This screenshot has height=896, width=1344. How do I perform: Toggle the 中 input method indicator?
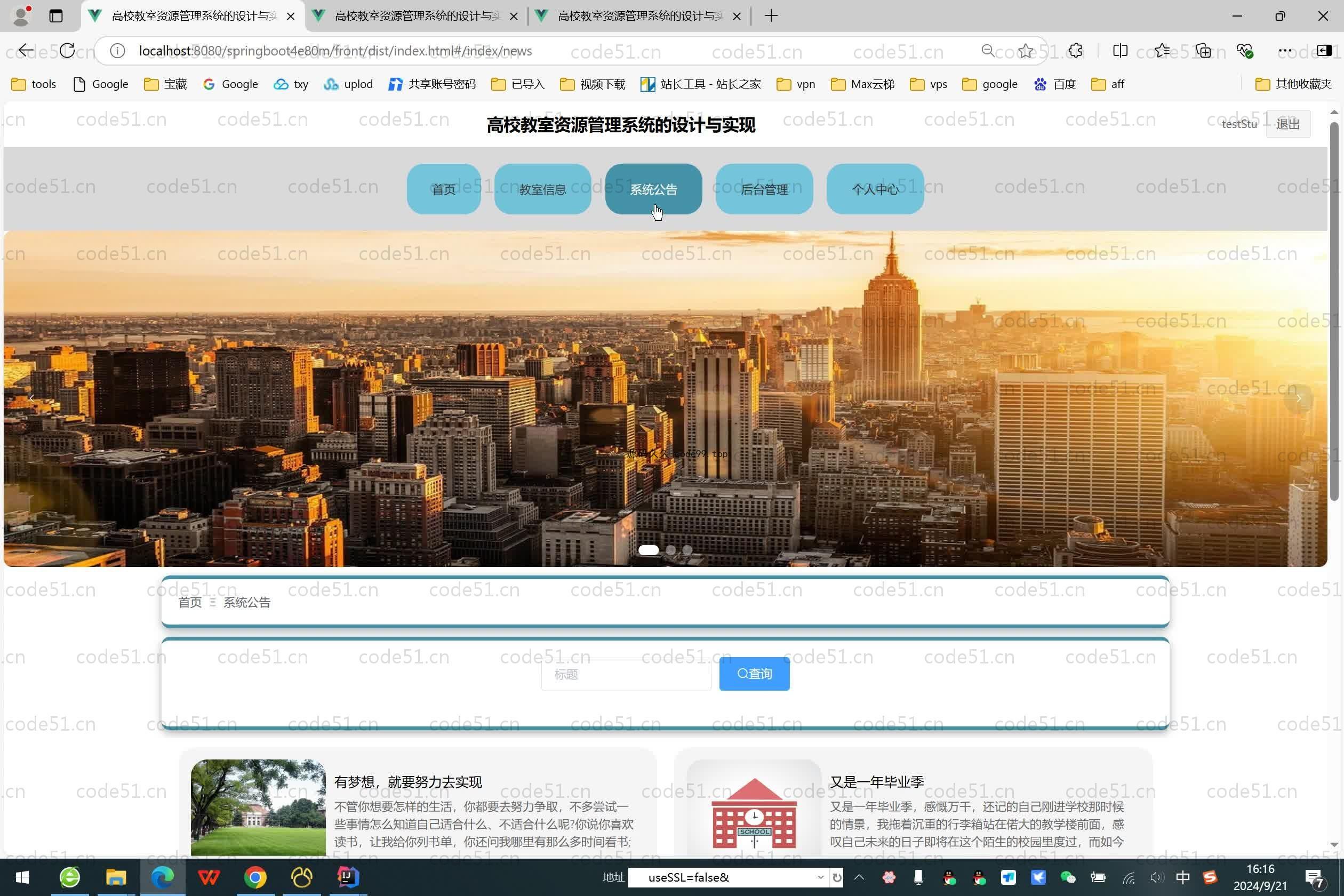(x=1183, y=877)
